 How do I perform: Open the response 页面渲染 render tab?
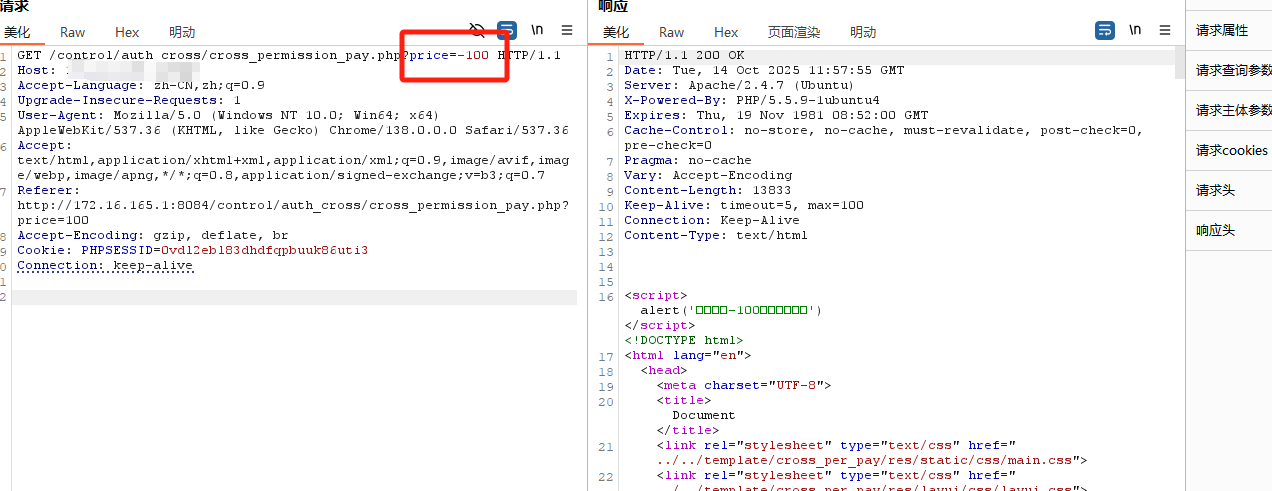pyautogui.click(x=794, y=32)
